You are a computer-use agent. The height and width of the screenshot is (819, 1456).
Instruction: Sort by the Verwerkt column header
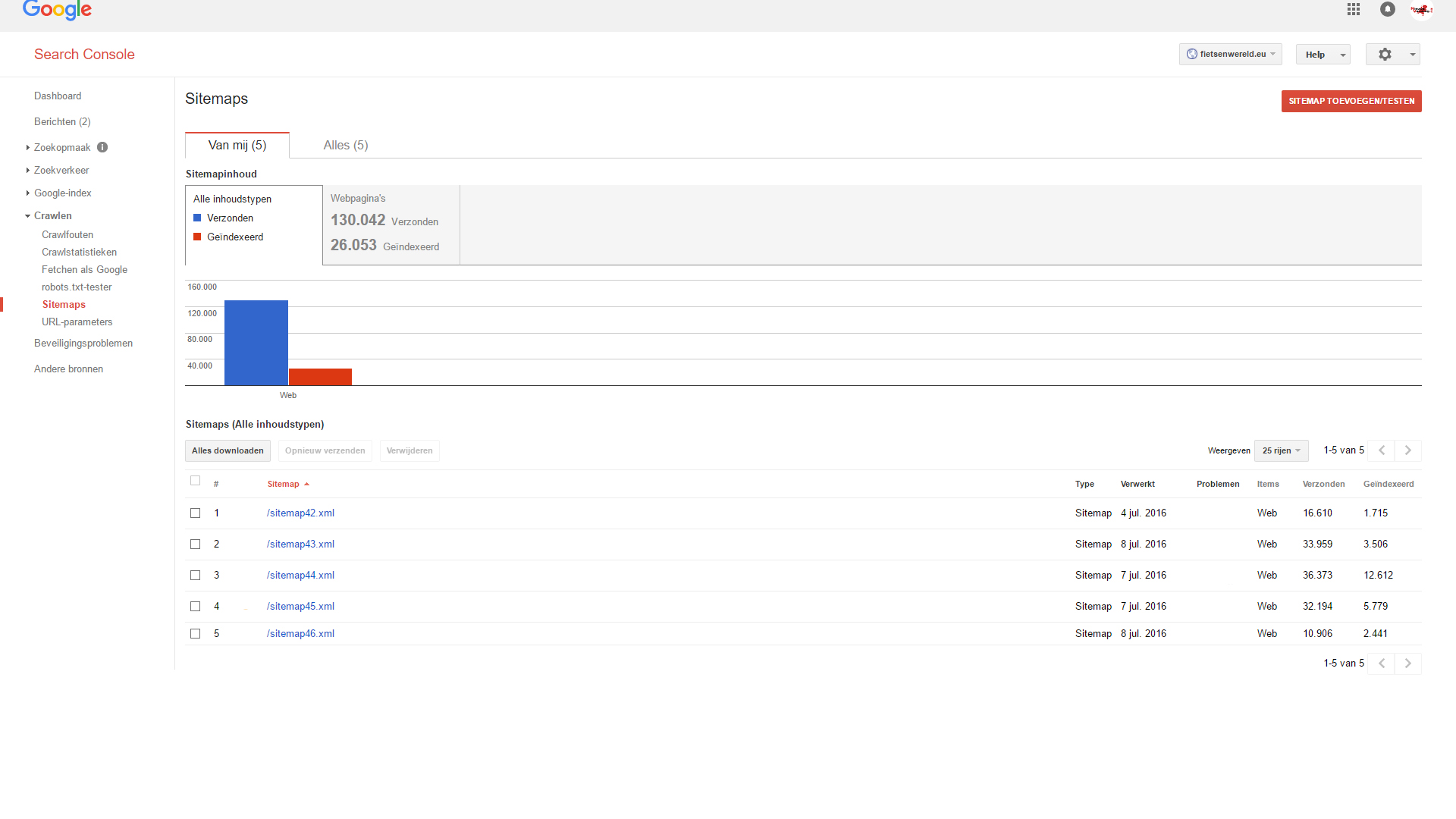[x=1137, y=485]
